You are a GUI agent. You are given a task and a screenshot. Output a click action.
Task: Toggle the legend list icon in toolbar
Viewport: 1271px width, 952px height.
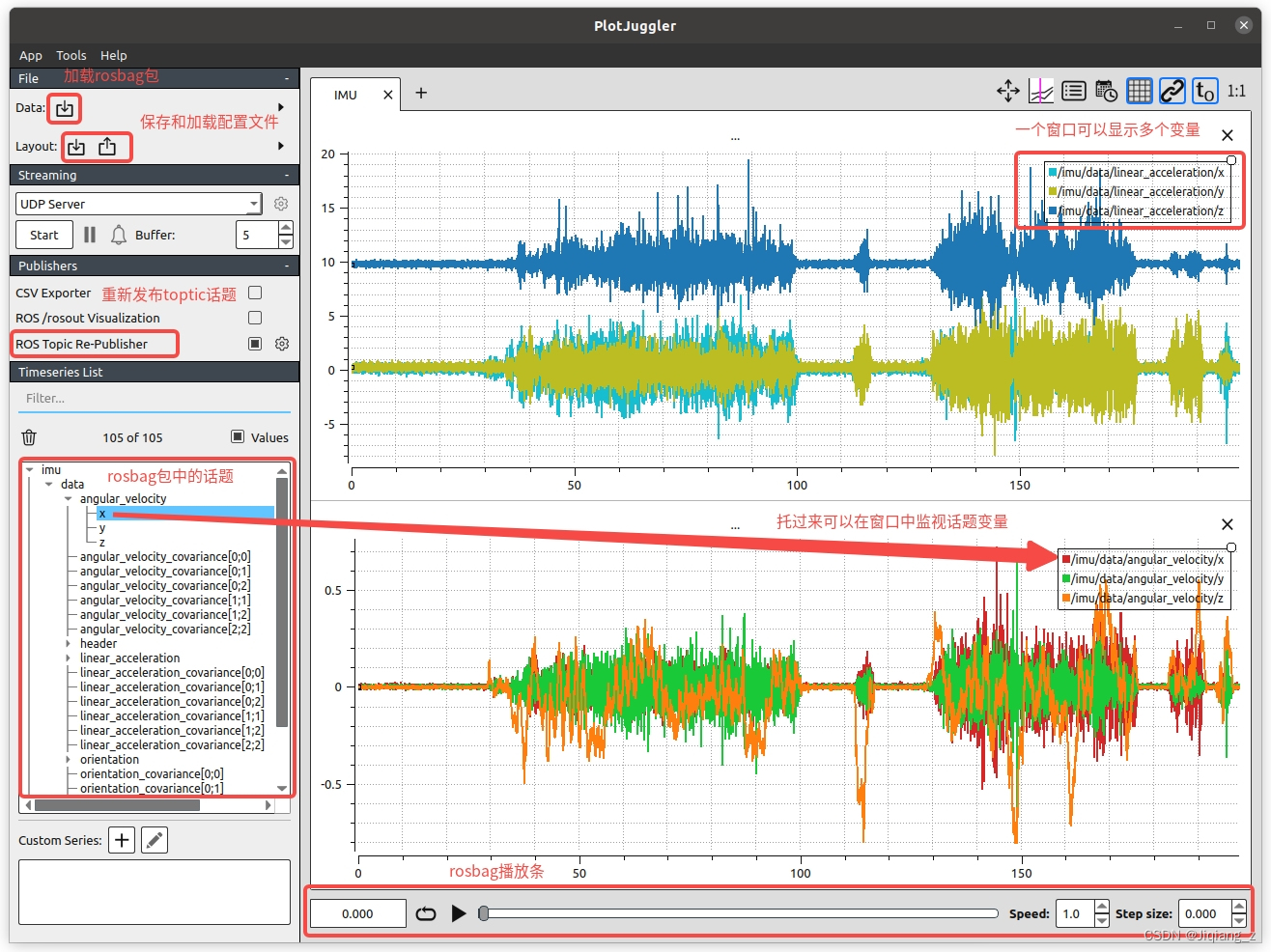[x=1074, y=91]
